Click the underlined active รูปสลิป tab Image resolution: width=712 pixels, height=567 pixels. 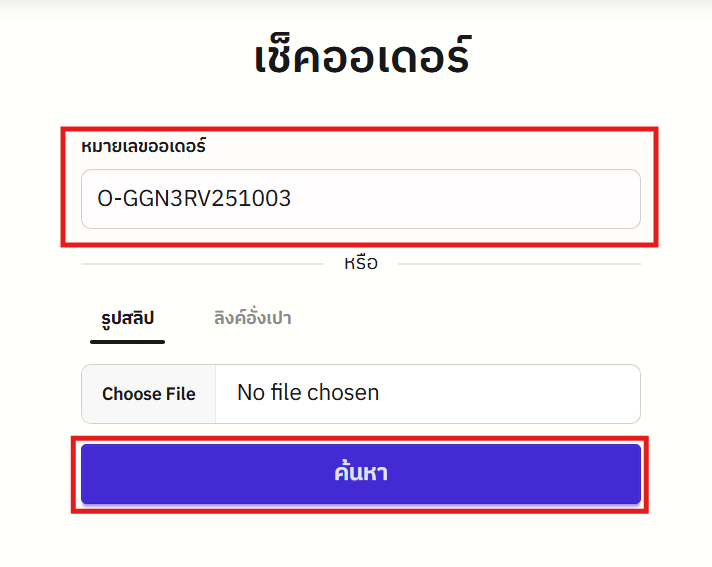pyautogui.click(x=127, y=318)
